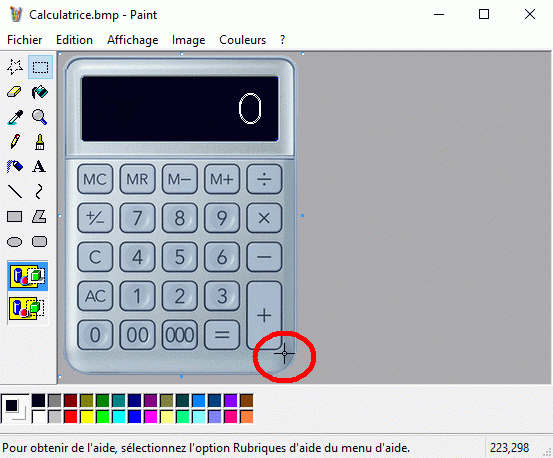
Task: Pick the bright red color swatch
Action: tap(71, 417)
